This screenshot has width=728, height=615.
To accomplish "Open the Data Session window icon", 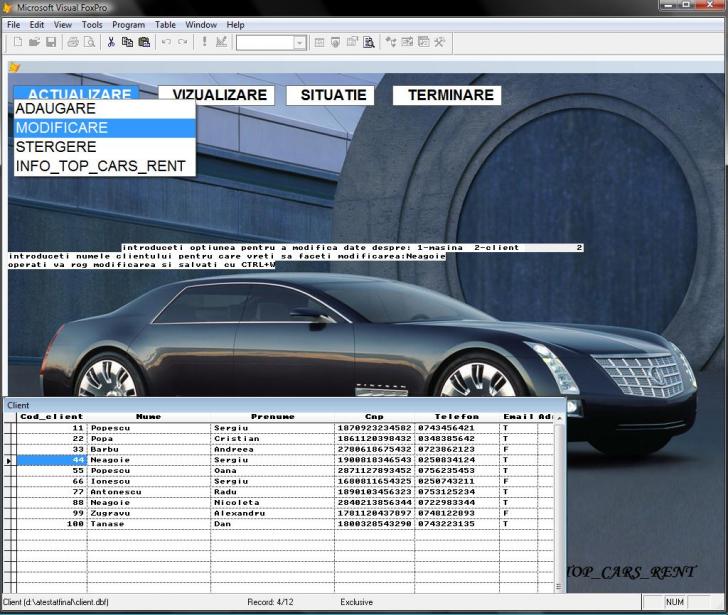I will click(336, 42).
